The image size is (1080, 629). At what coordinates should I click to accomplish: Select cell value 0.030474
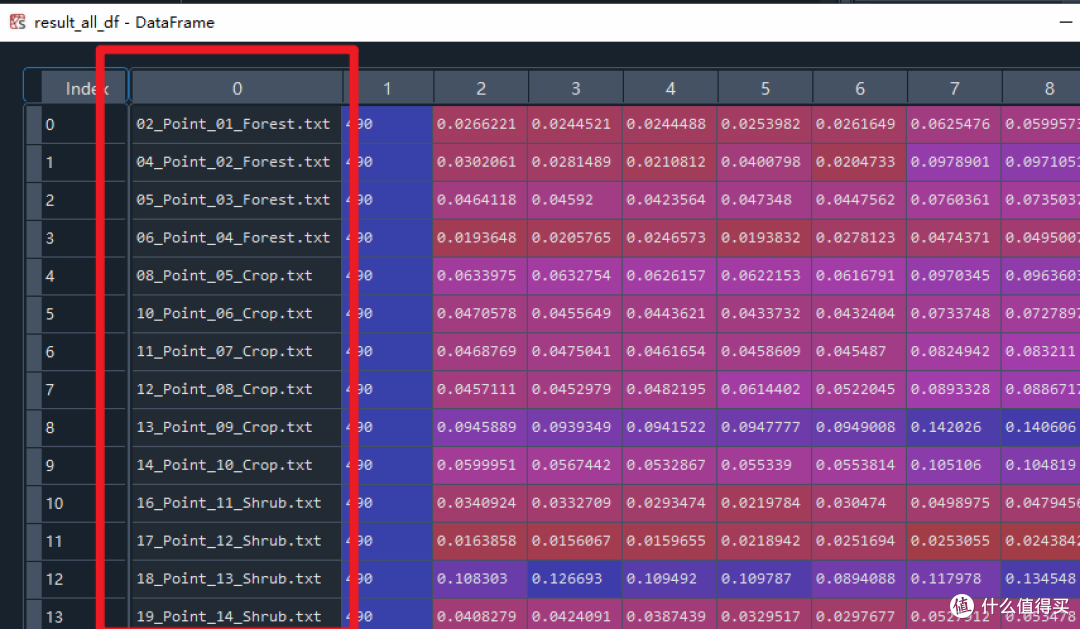[860, 504]
